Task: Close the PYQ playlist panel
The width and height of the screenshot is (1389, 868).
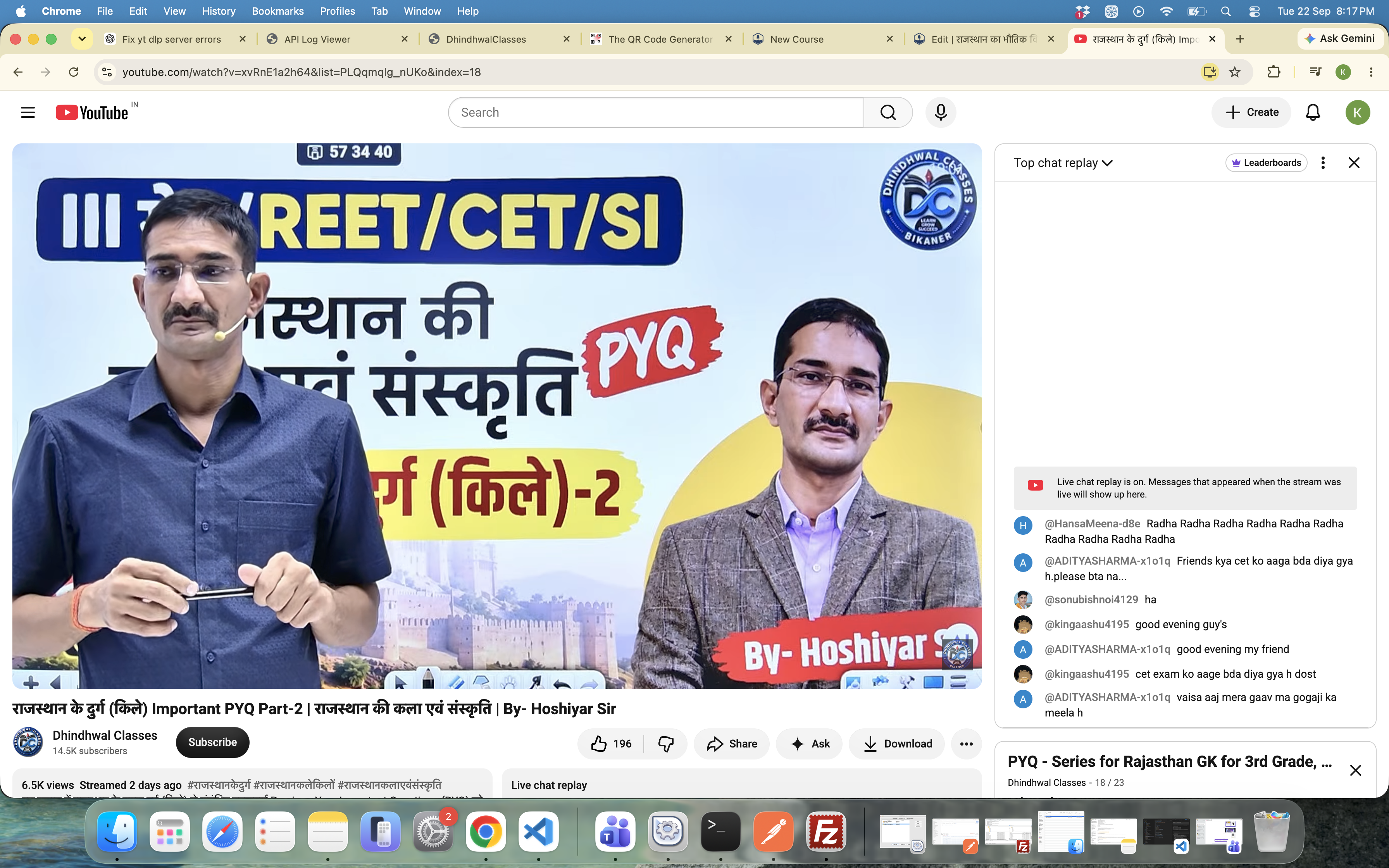Action: click(1355, 770)
